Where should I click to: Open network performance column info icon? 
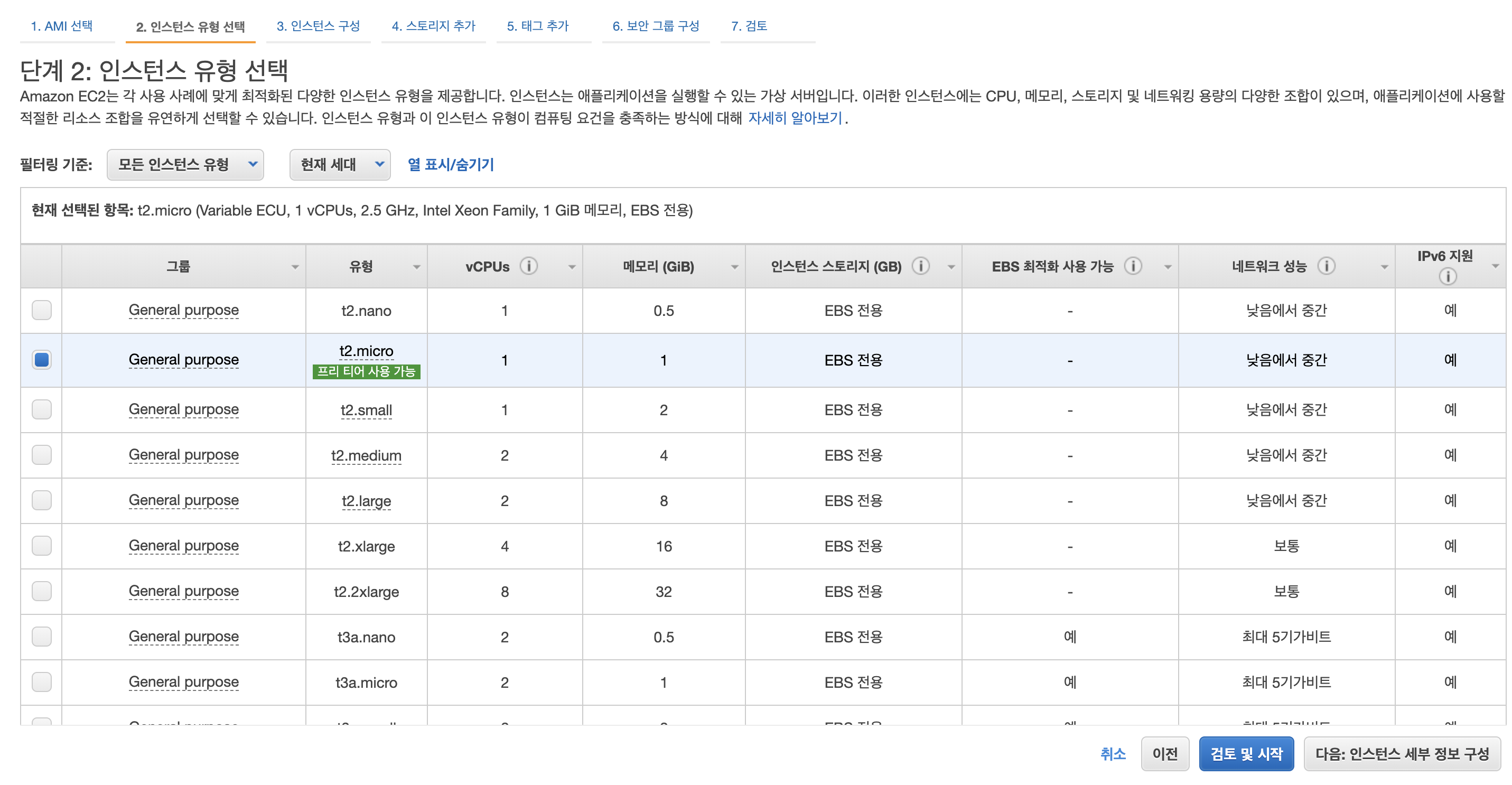tap(1326, 266)
